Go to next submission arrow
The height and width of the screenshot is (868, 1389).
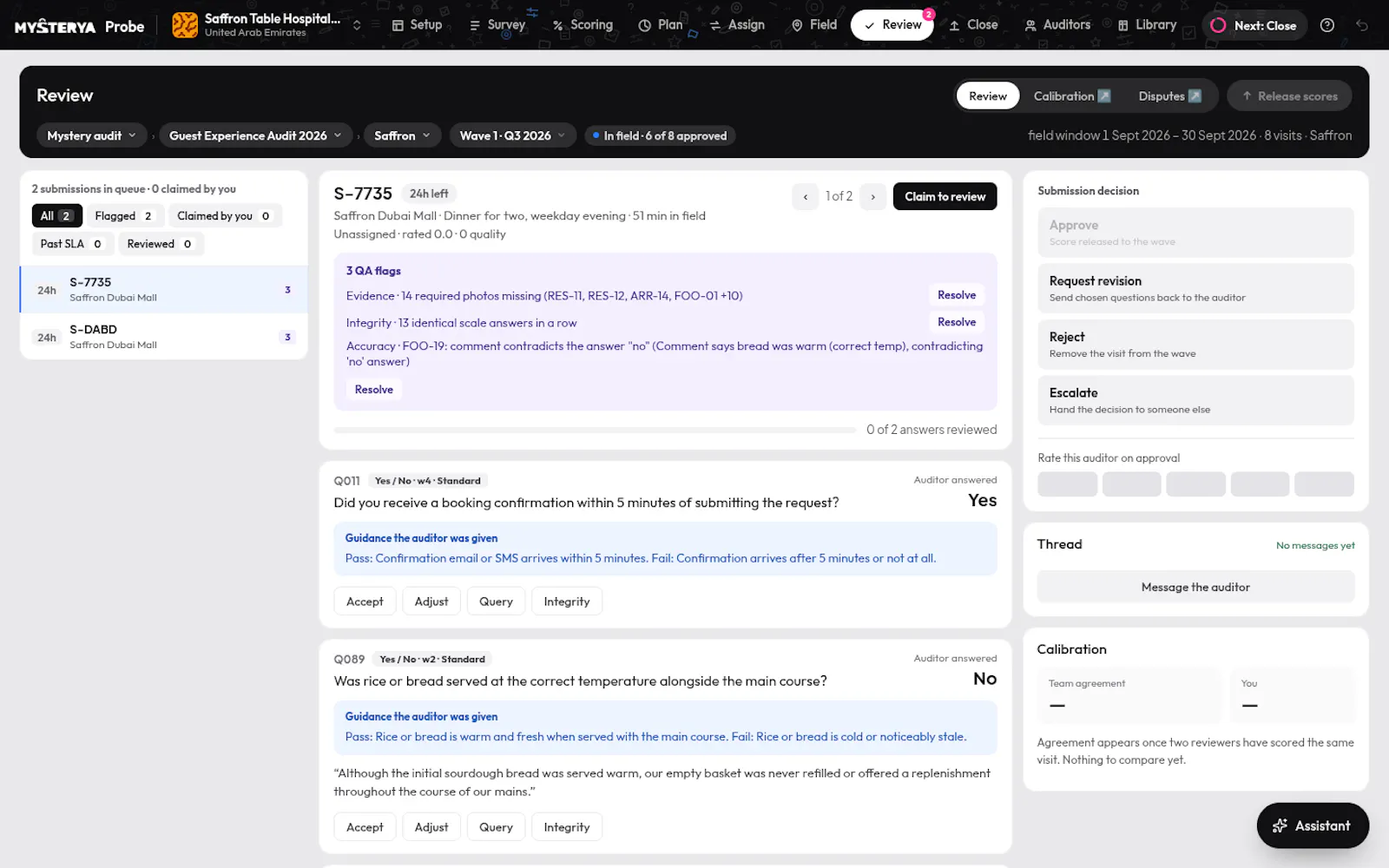click(873, 196)
